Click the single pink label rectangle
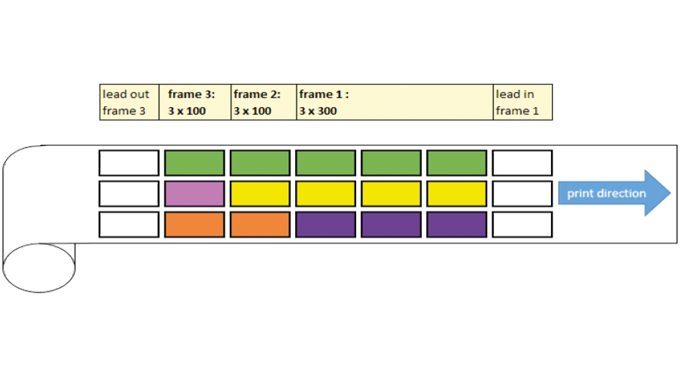This screenshot has width=680, height=380. (x=195, y=194)
